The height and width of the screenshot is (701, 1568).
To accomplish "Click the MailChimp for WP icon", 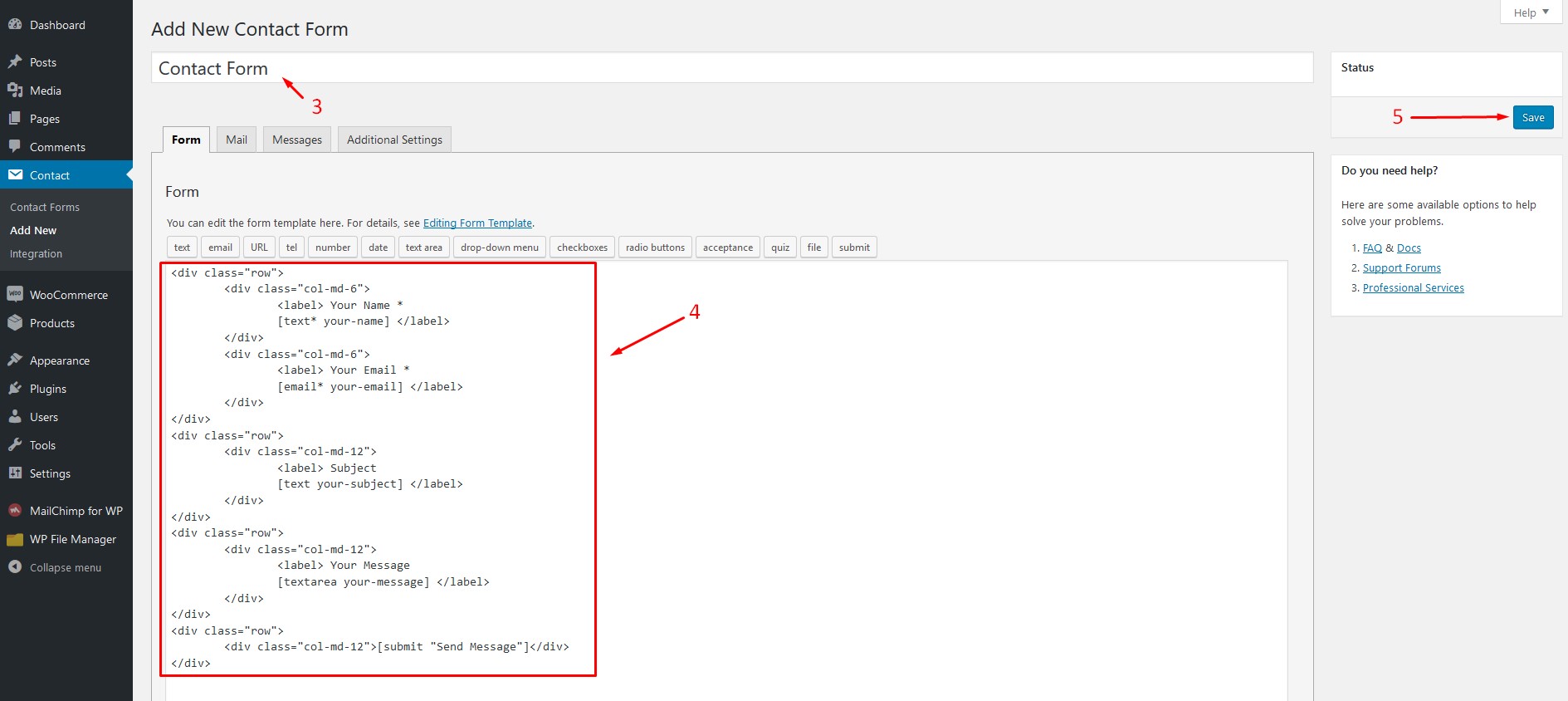I will click(15, 511).
